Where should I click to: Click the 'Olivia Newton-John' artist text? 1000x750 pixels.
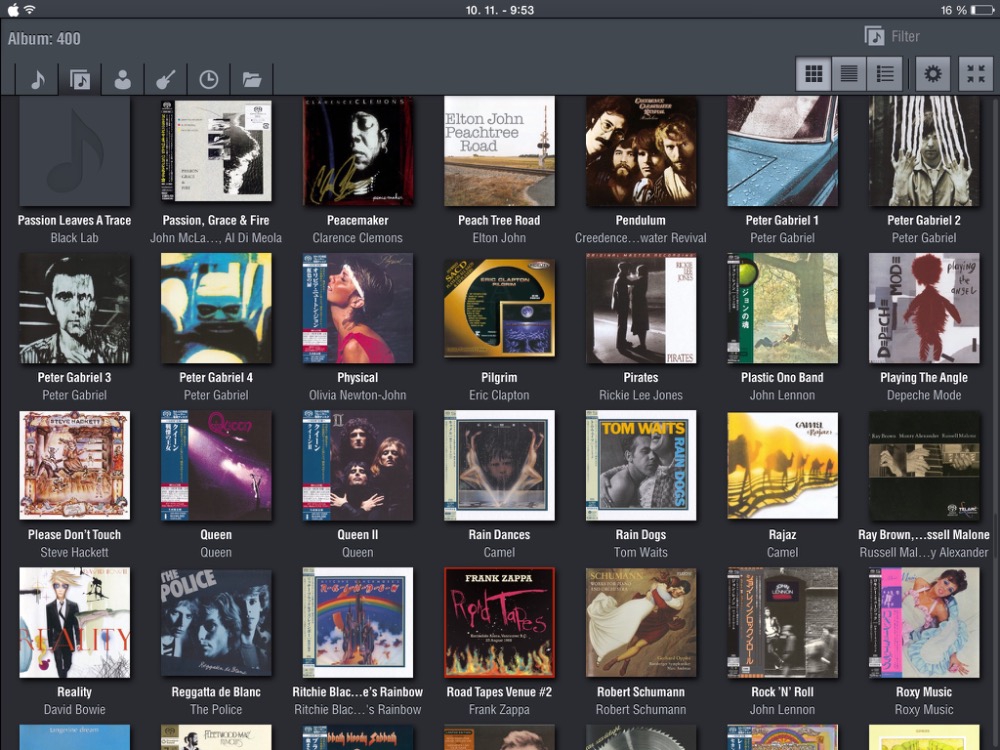[x=358, y=395]
